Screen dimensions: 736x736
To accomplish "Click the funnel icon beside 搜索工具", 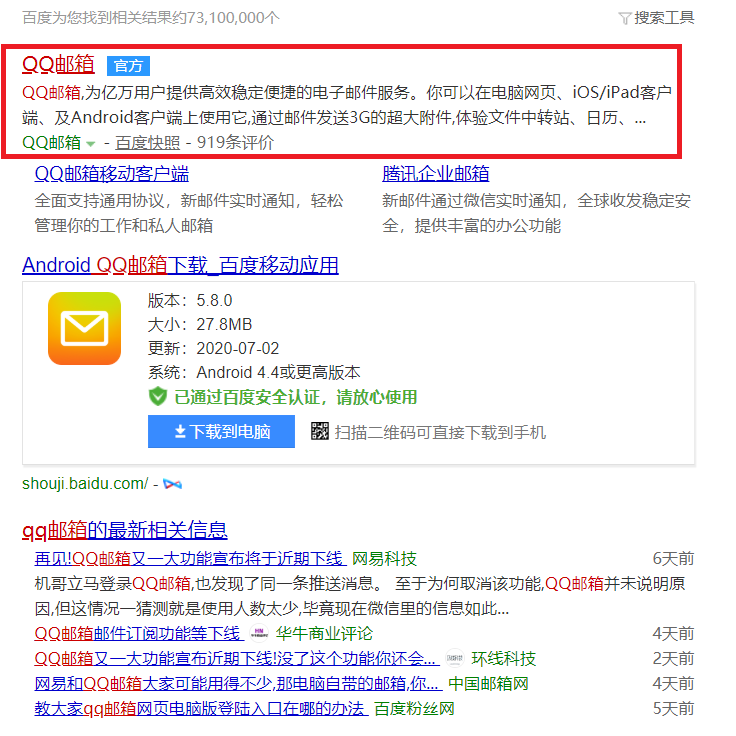I will point(625,19).
